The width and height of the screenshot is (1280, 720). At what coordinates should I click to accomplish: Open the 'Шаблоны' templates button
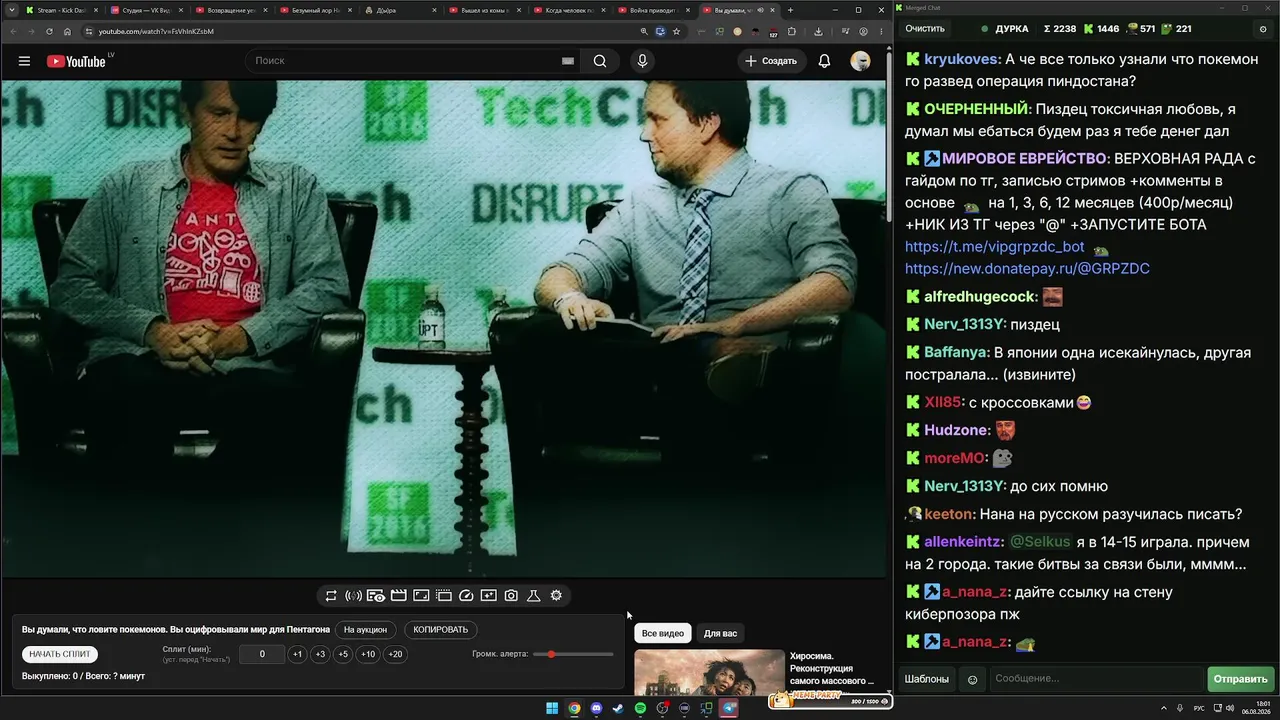[927, 679]
